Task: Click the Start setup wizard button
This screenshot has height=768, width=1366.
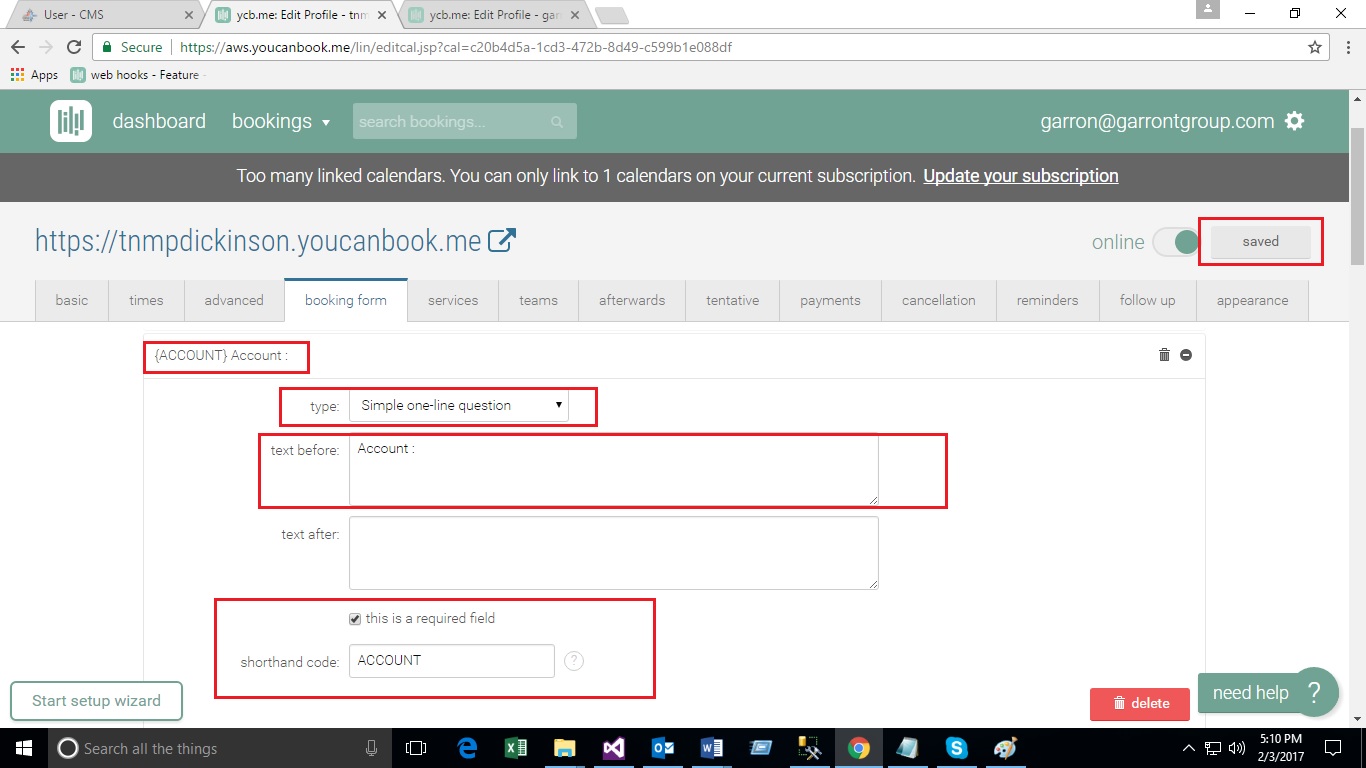Action: click(x=96, y=701)
